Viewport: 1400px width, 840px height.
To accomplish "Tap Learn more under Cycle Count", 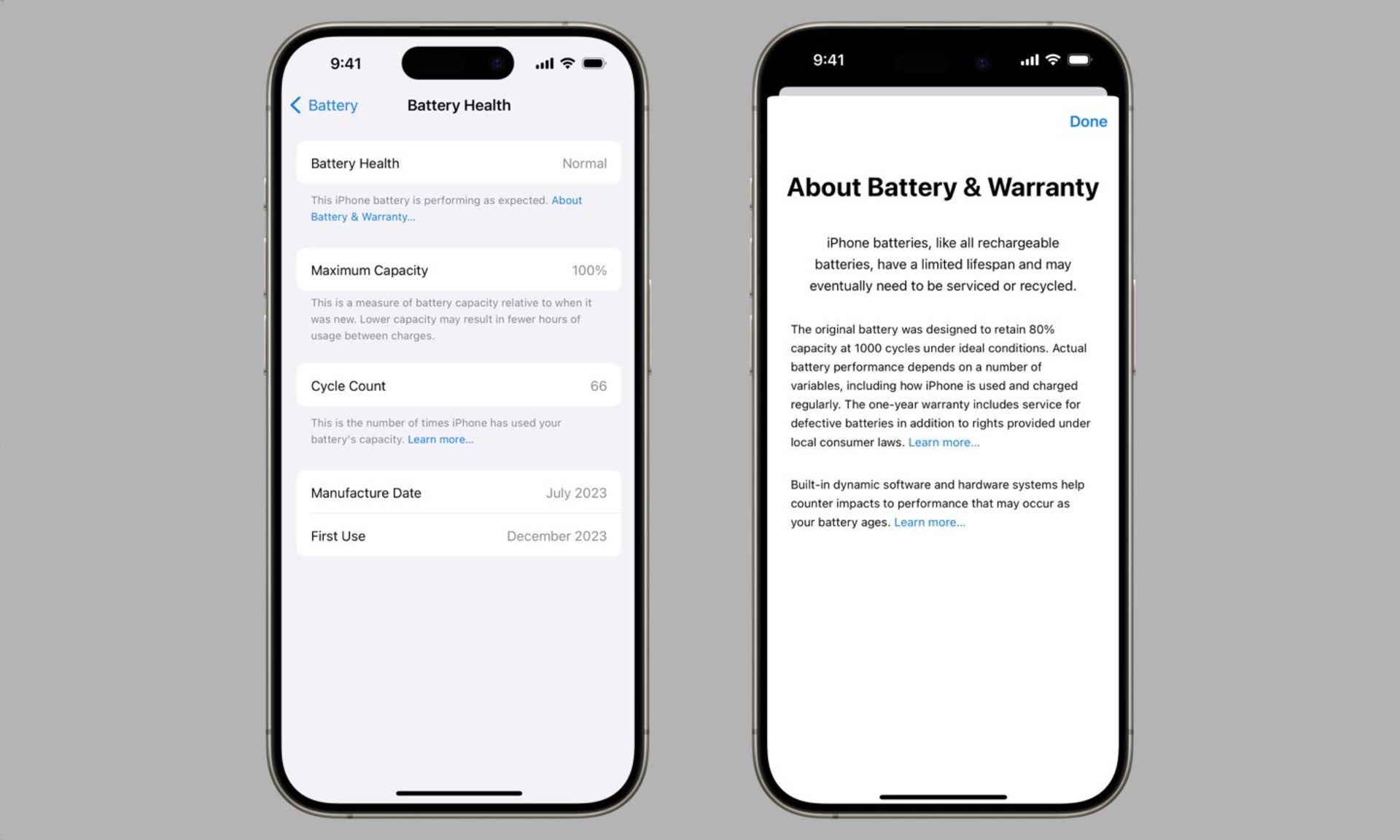I will (440, 439).
